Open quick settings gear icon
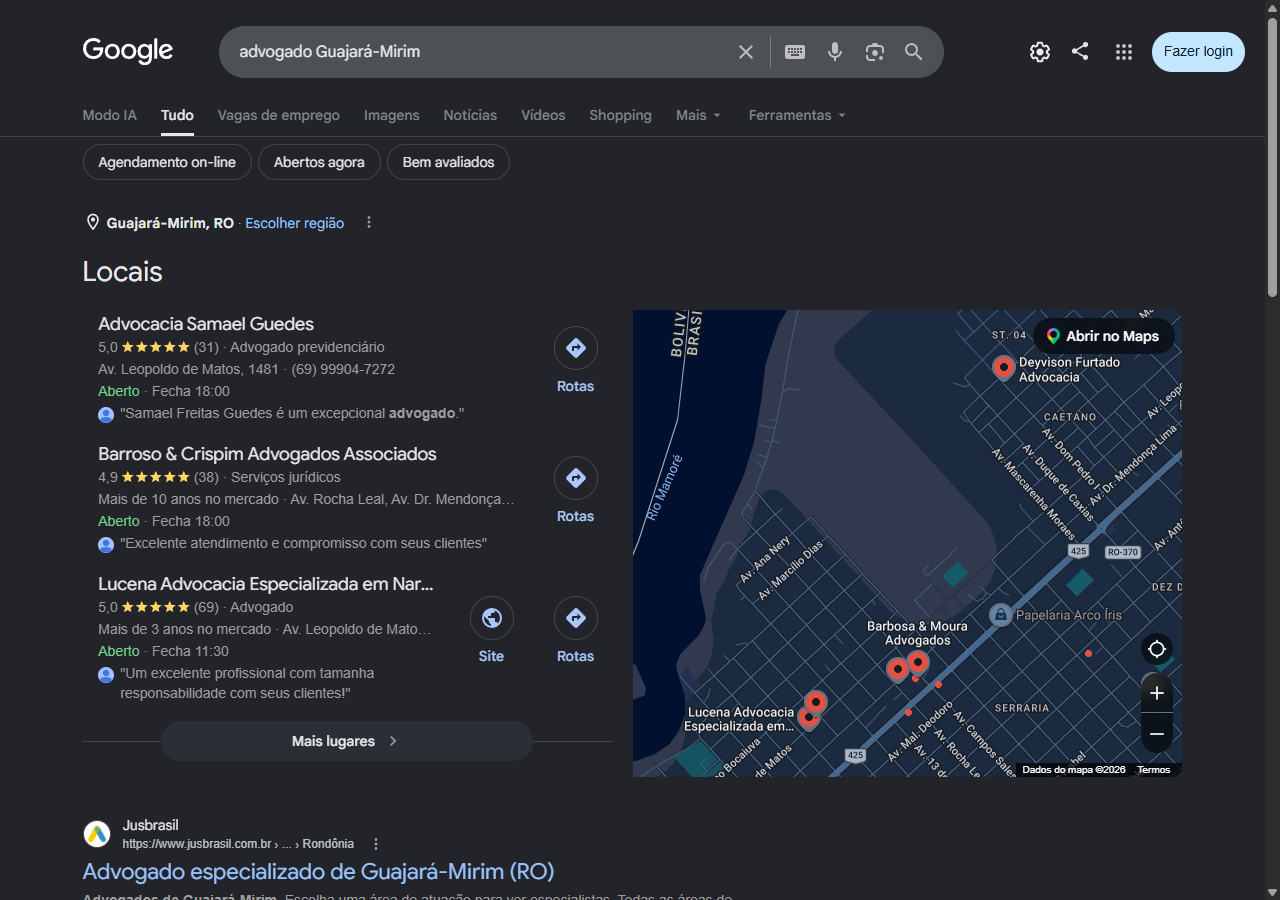The image size is (1280, 900). click(1040, 52)
